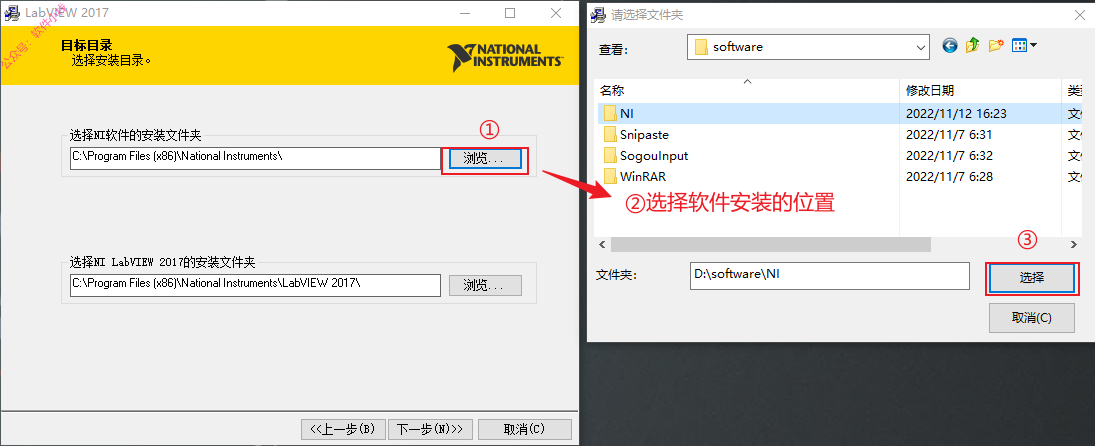This screenshot has height=446, width=1095.
Task: Click the SogouInput folder icon
Action: [x=610, y=156]
